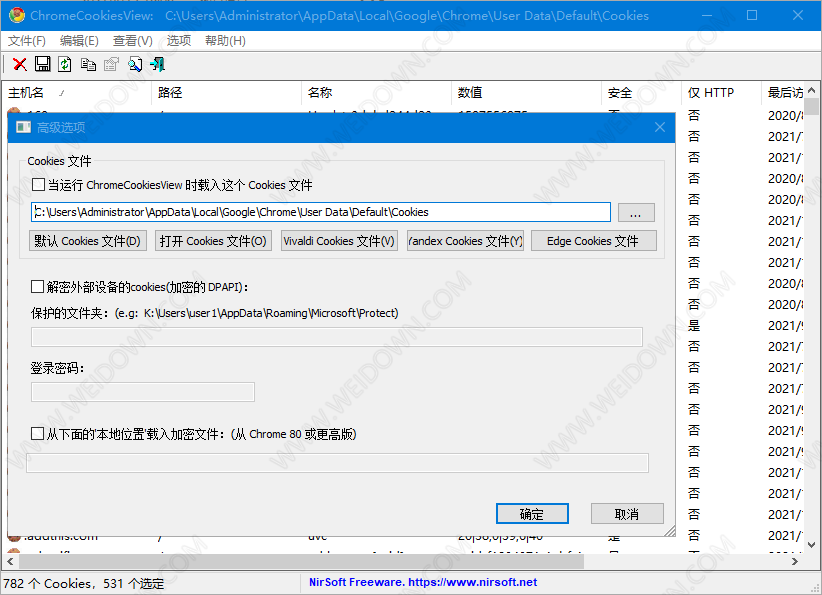Viewport: 822px width, 595px height.
Task: Click the horizontal scrollbar thumb
Action: 301,561
